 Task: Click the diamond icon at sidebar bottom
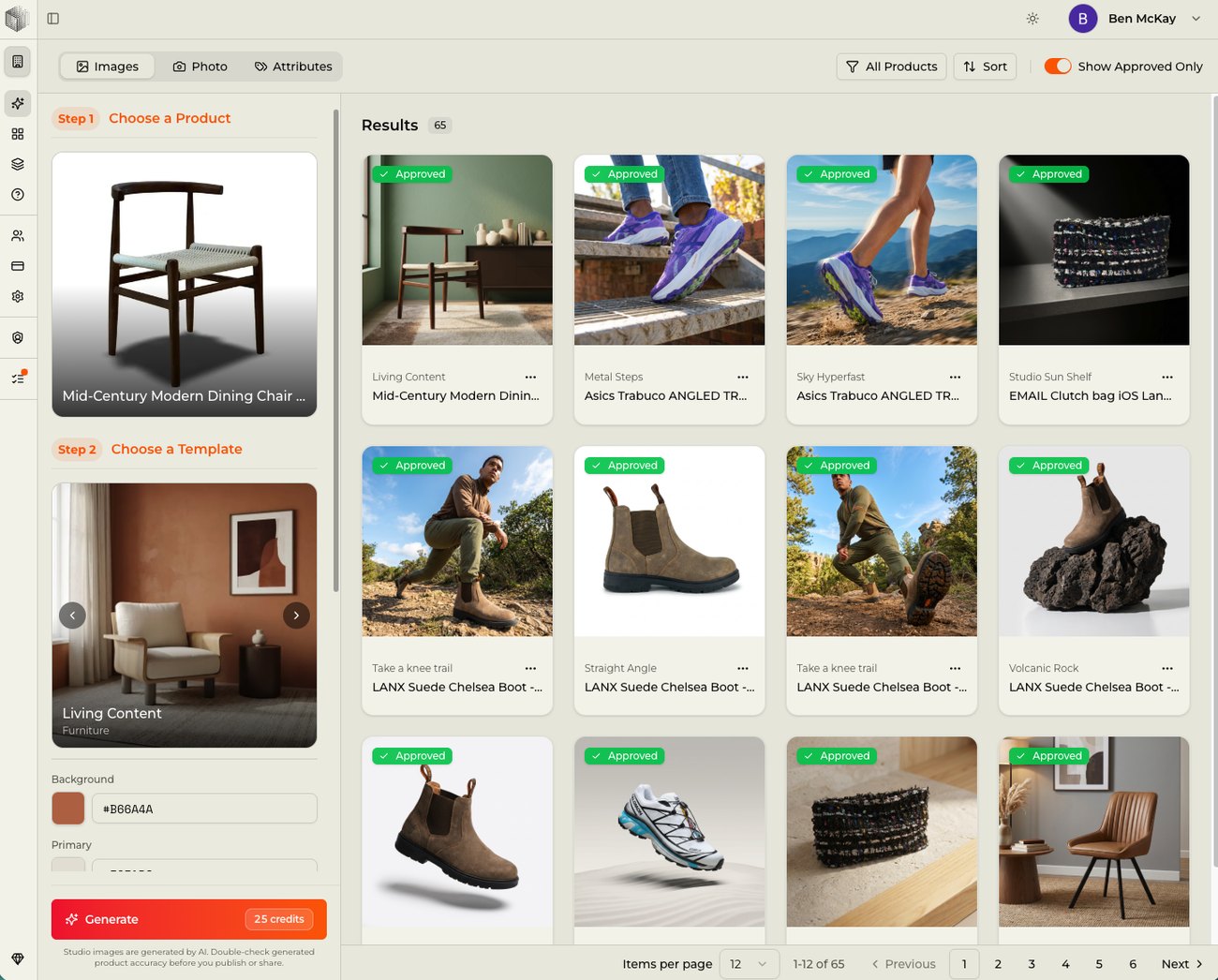click(18, 958)
